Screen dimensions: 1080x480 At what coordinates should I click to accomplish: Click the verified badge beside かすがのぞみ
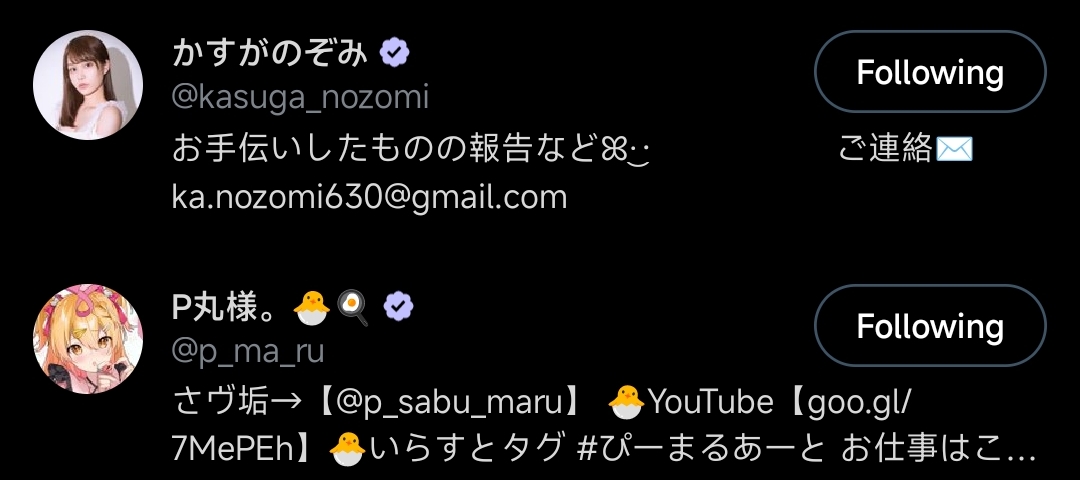pos(395,52)
